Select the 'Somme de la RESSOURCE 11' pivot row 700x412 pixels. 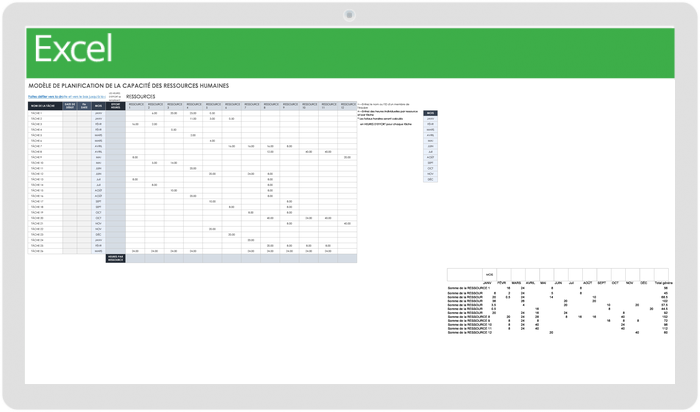pyautogui.click(x=558, y=329)
